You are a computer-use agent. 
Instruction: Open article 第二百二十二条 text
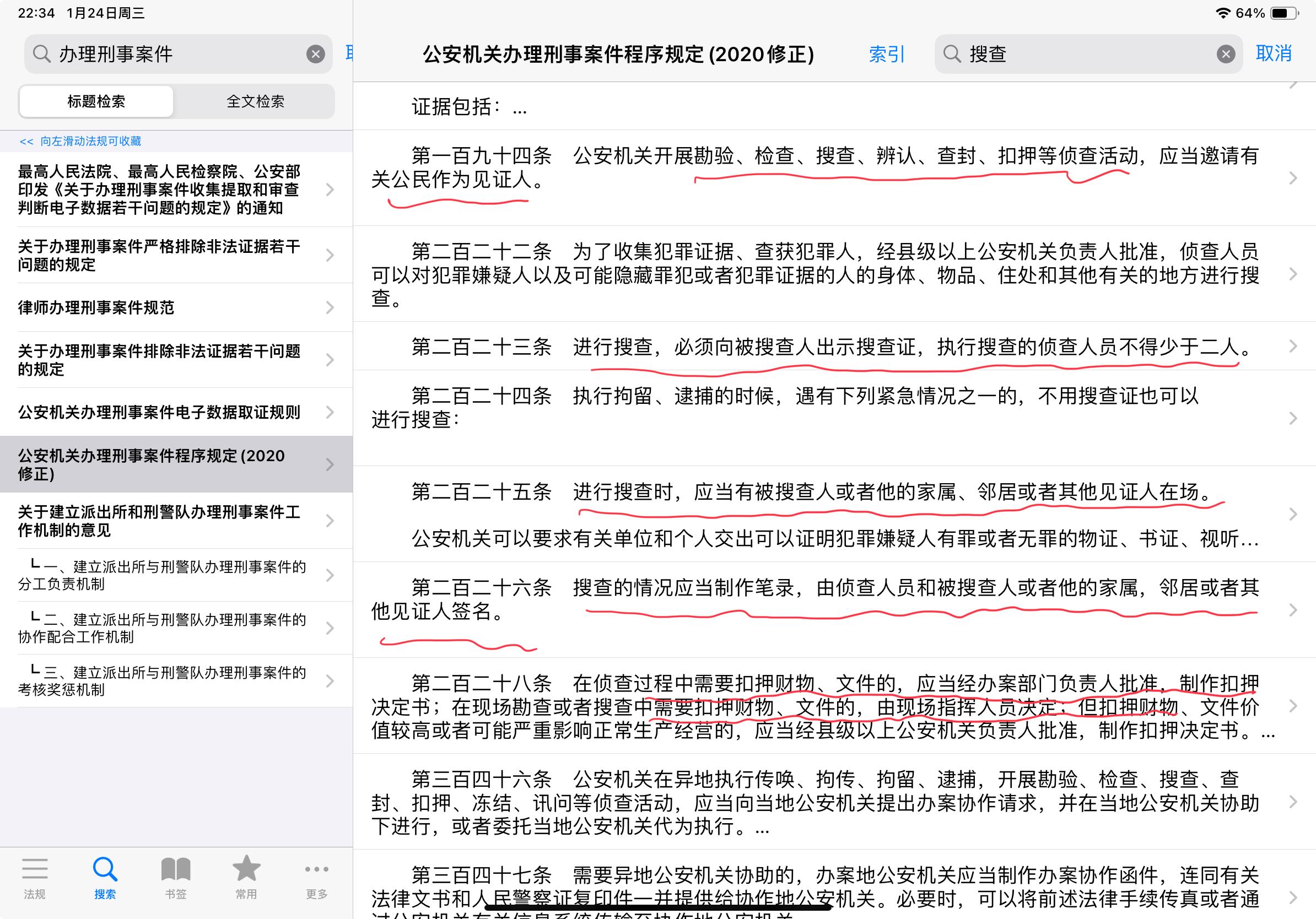pyautogui.click(x=834, y=274)
